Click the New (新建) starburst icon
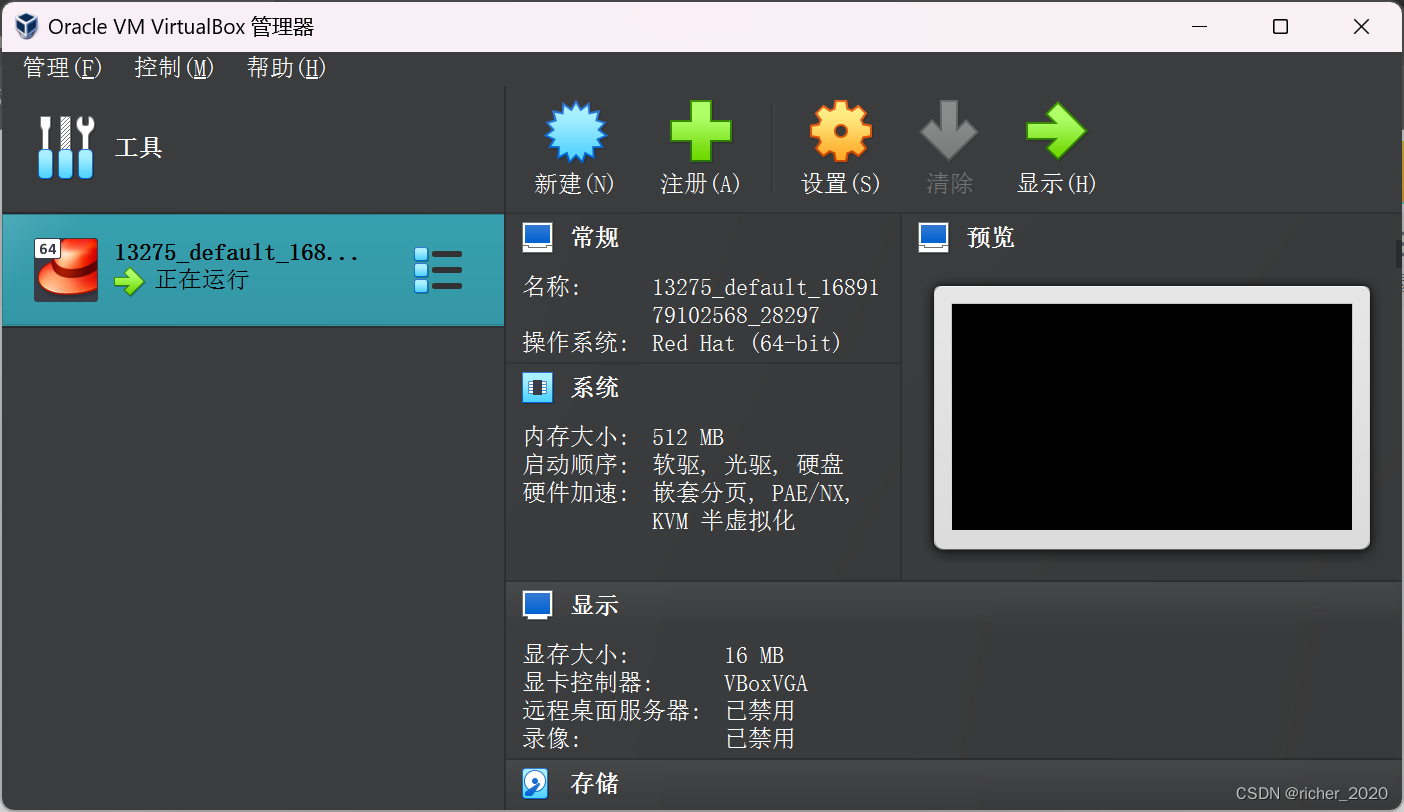Viewport: 1404px width, 812px height. (x=575, y=132)
